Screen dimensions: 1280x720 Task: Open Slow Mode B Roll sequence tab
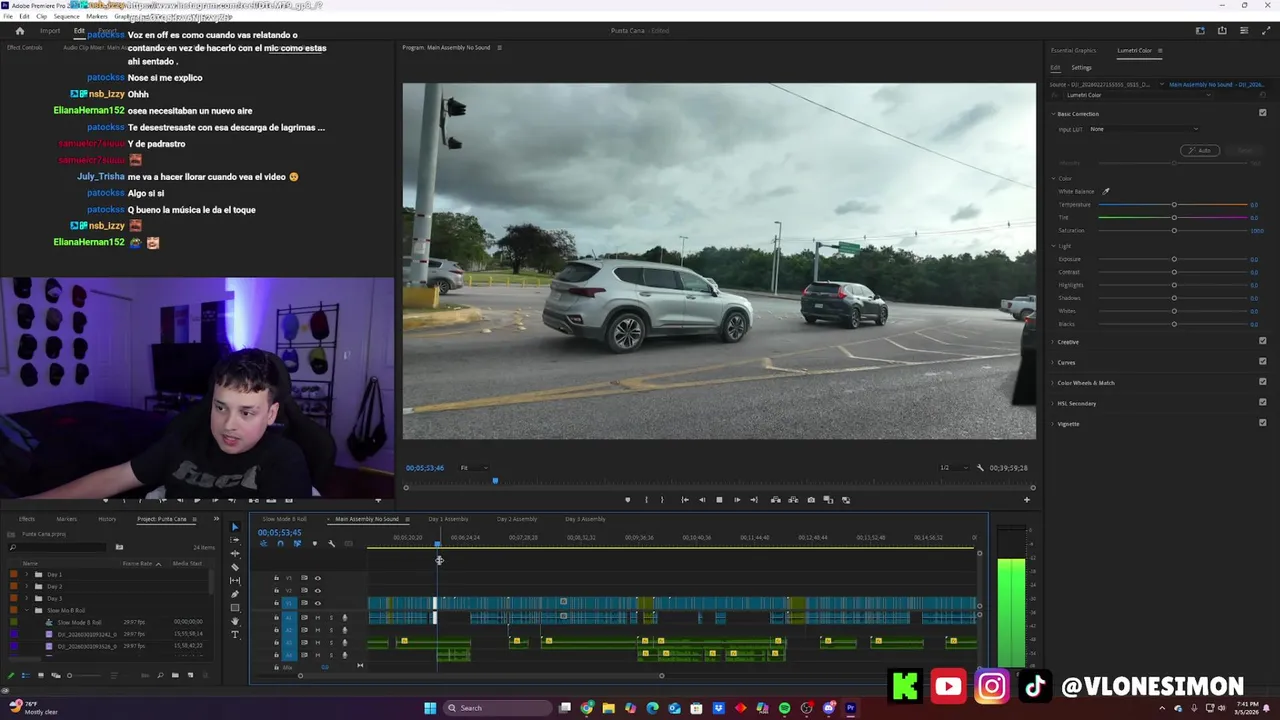(x=284, y=519)
